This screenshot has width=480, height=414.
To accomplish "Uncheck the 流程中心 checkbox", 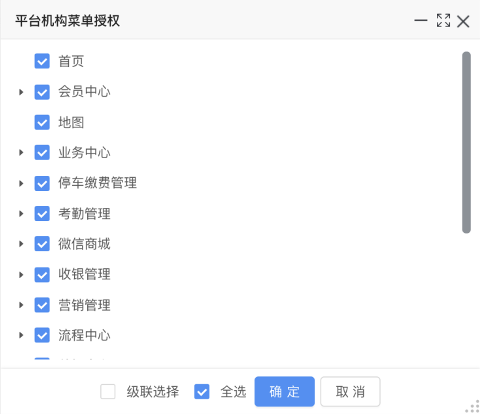I will [x=42, y=335].
